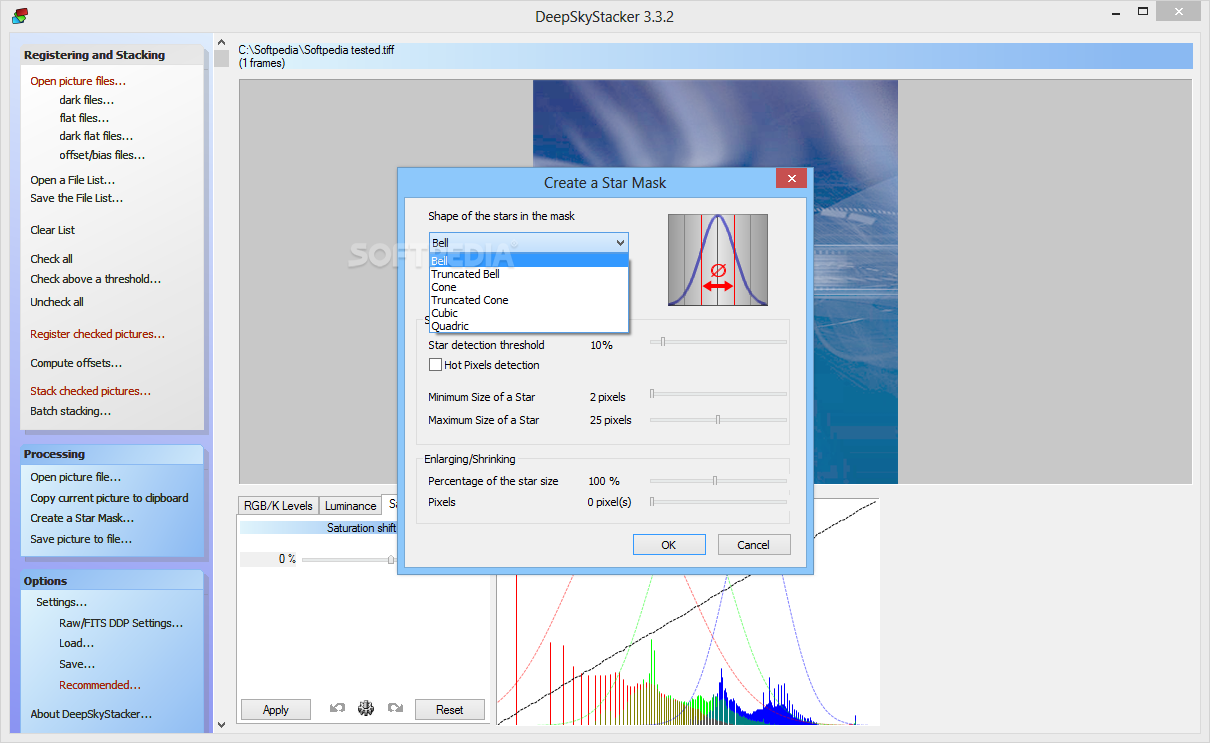Click the gear settings icon between arrows

(366, 709)
